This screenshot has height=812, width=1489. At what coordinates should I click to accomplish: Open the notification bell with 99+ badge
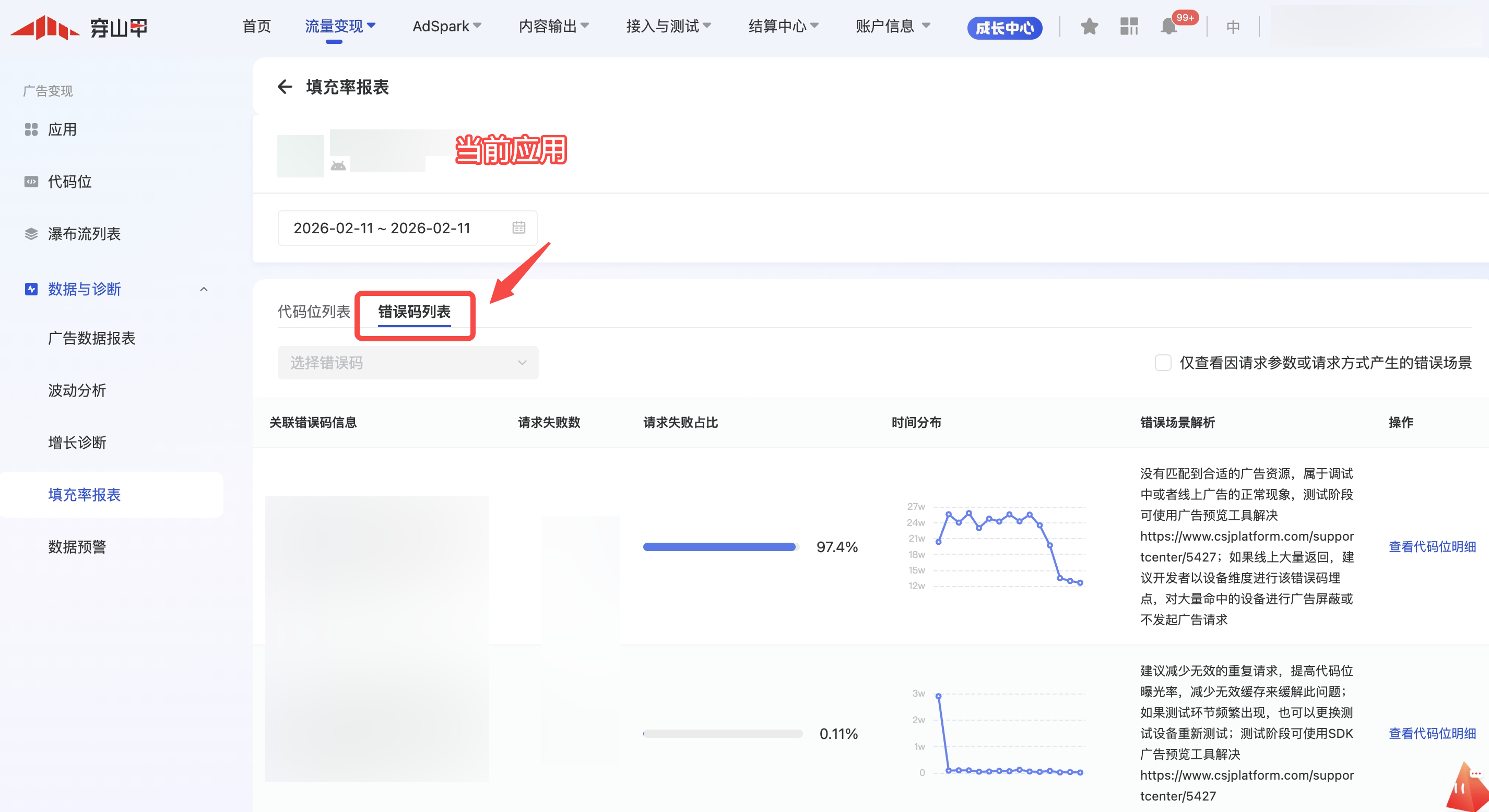click(1169, 27)
